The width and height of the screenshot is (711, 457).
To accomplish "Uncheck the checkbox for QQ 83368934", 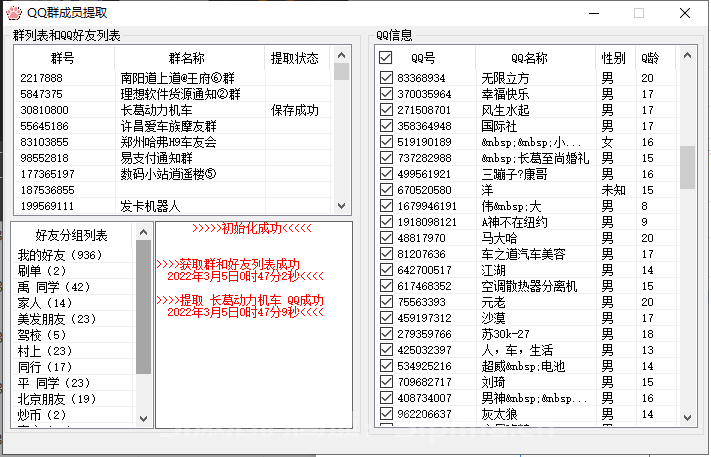I will point(386,78).
